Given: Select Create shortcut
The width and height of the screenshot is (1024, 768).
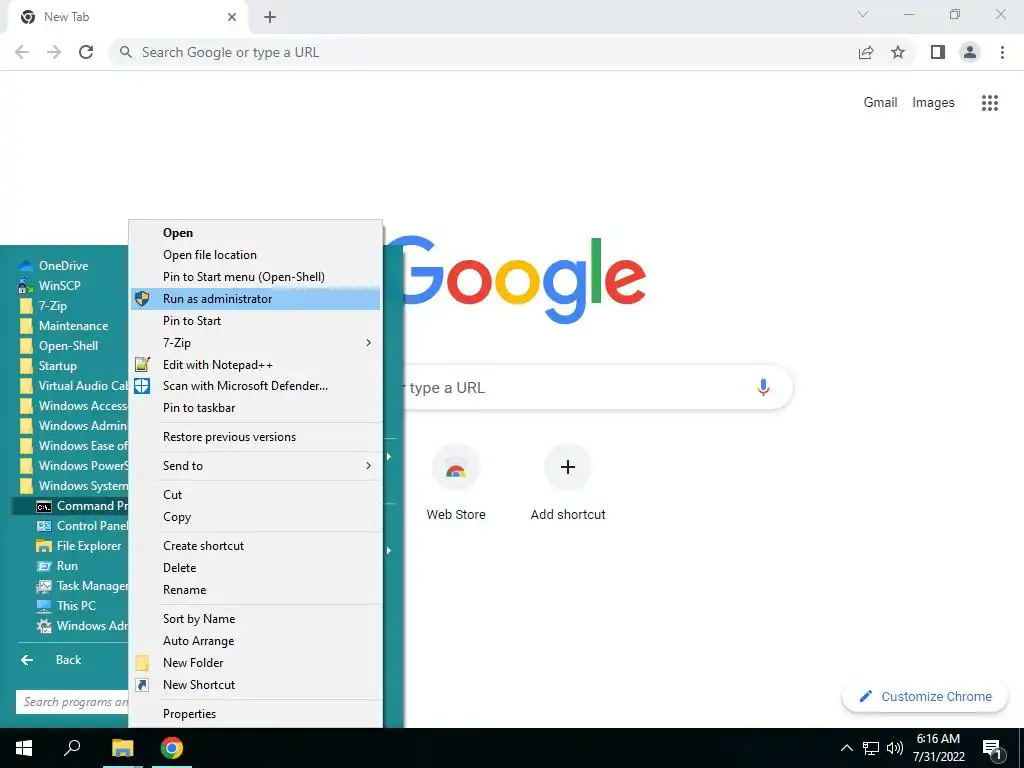Looking at the screenshot, I should click(255, 546).
